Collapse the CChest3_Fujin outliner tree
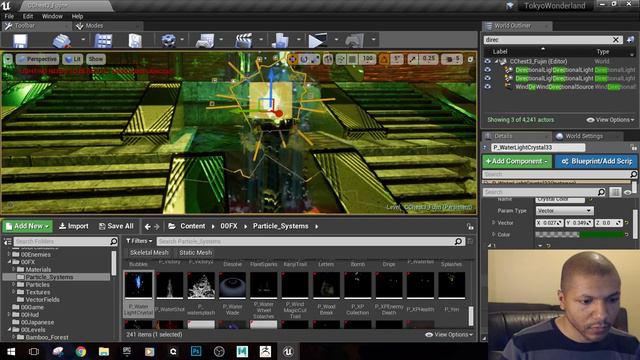The width and height of the screenshot is (640, 360). pos(497,62)
